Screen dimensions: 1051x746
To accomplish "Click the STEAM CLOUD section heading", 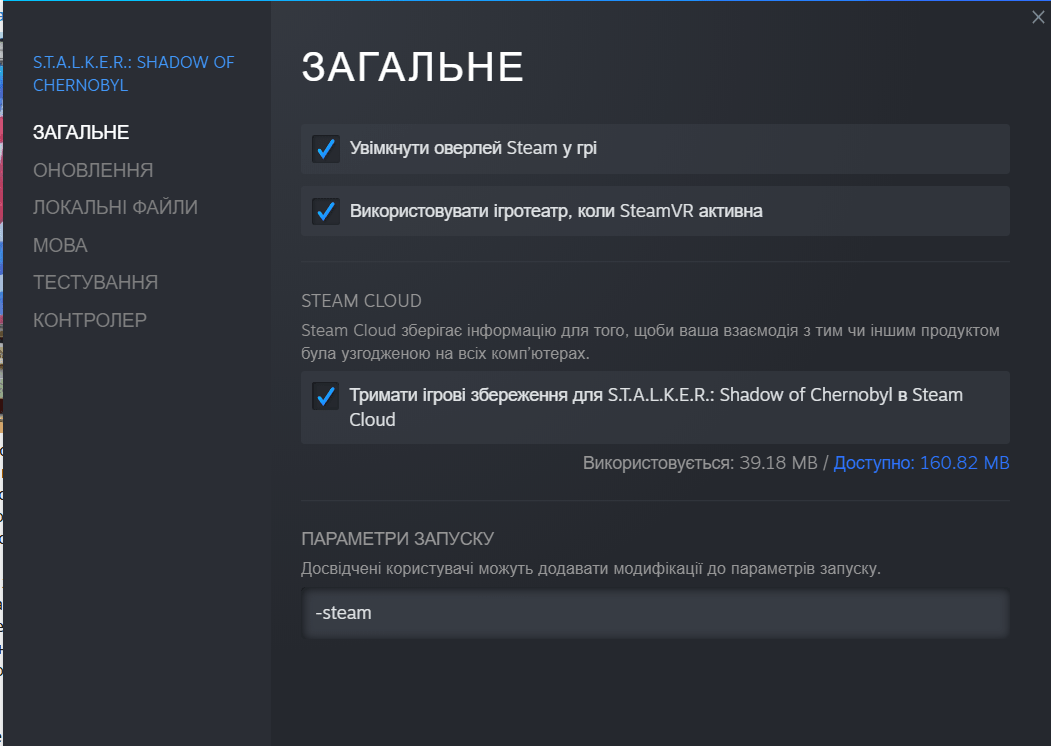I will click(x=361, y=301).
